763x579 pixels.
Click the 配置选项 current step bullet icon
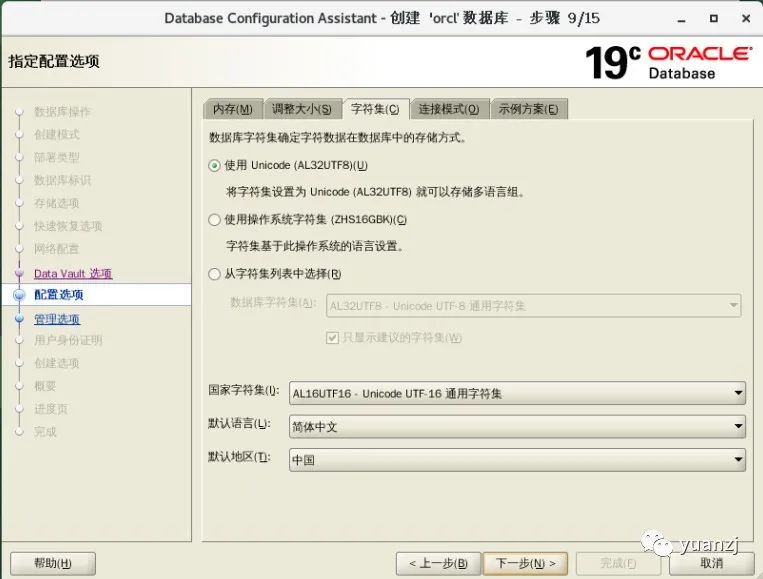tap(19, 295)
